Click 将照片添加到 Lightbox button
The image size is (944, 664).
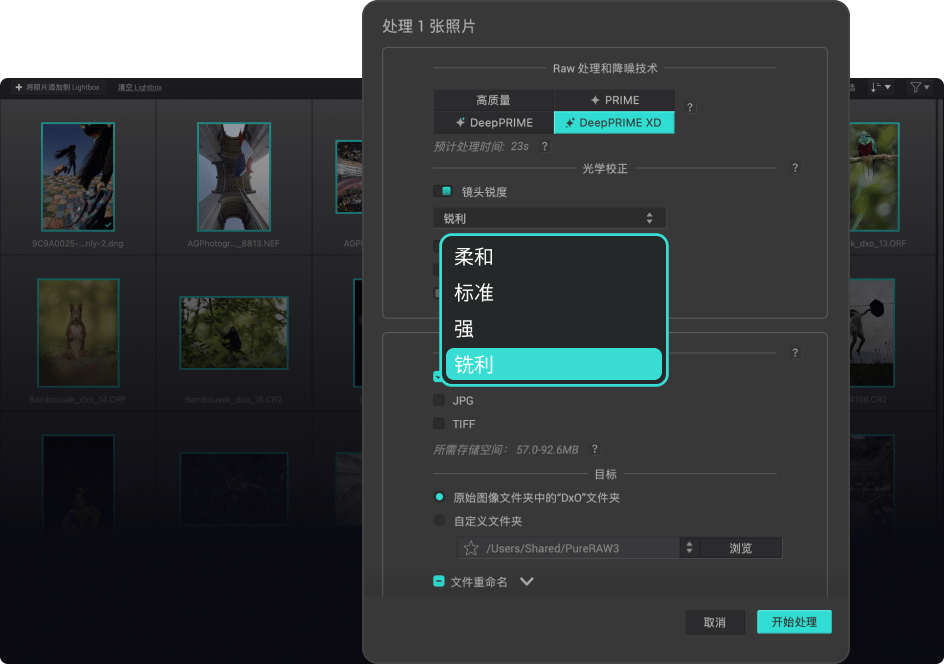point(58,87)
